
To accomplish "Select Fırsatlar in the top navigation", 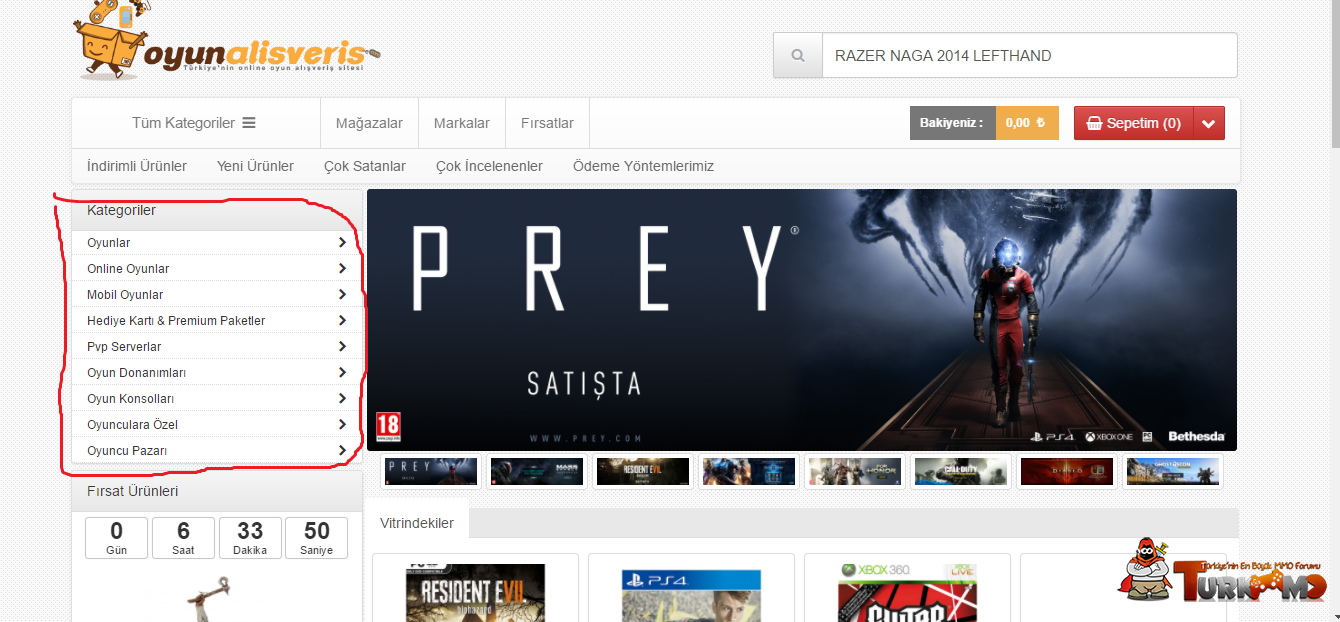I will [x=547, y=123].
